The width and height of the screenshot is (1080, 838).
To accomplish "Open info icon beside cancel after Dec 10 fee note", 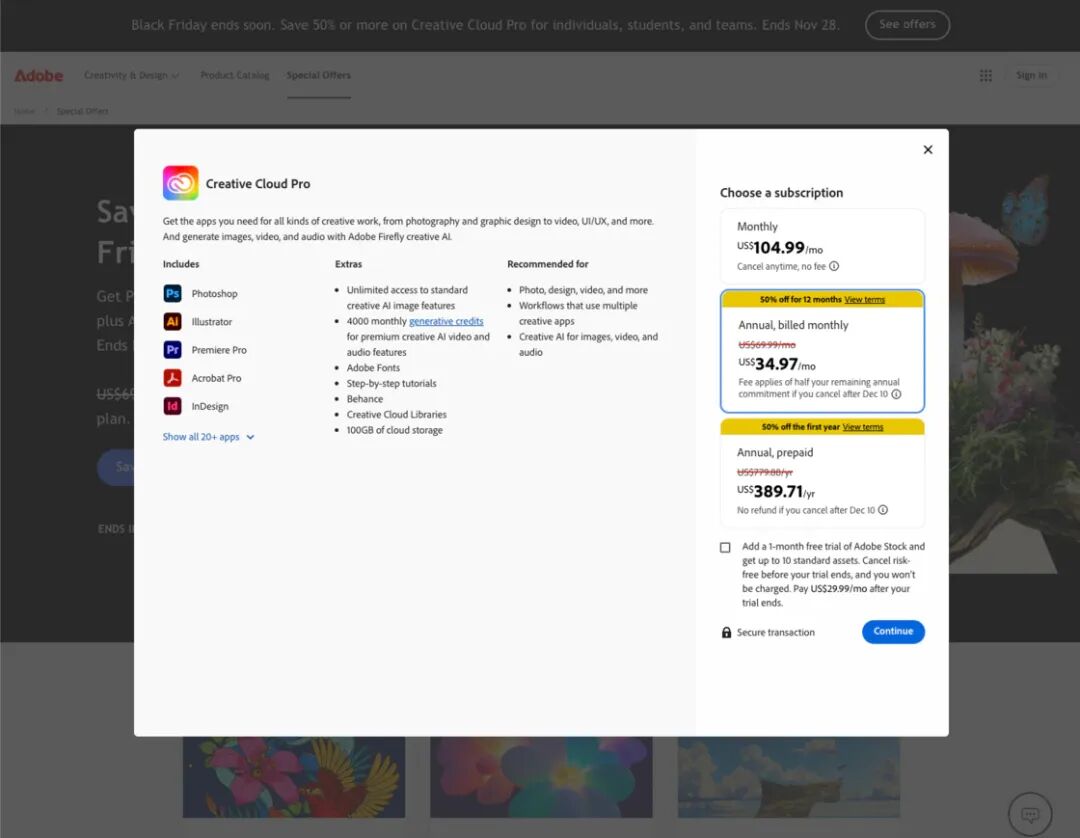I will coord(896,395).
